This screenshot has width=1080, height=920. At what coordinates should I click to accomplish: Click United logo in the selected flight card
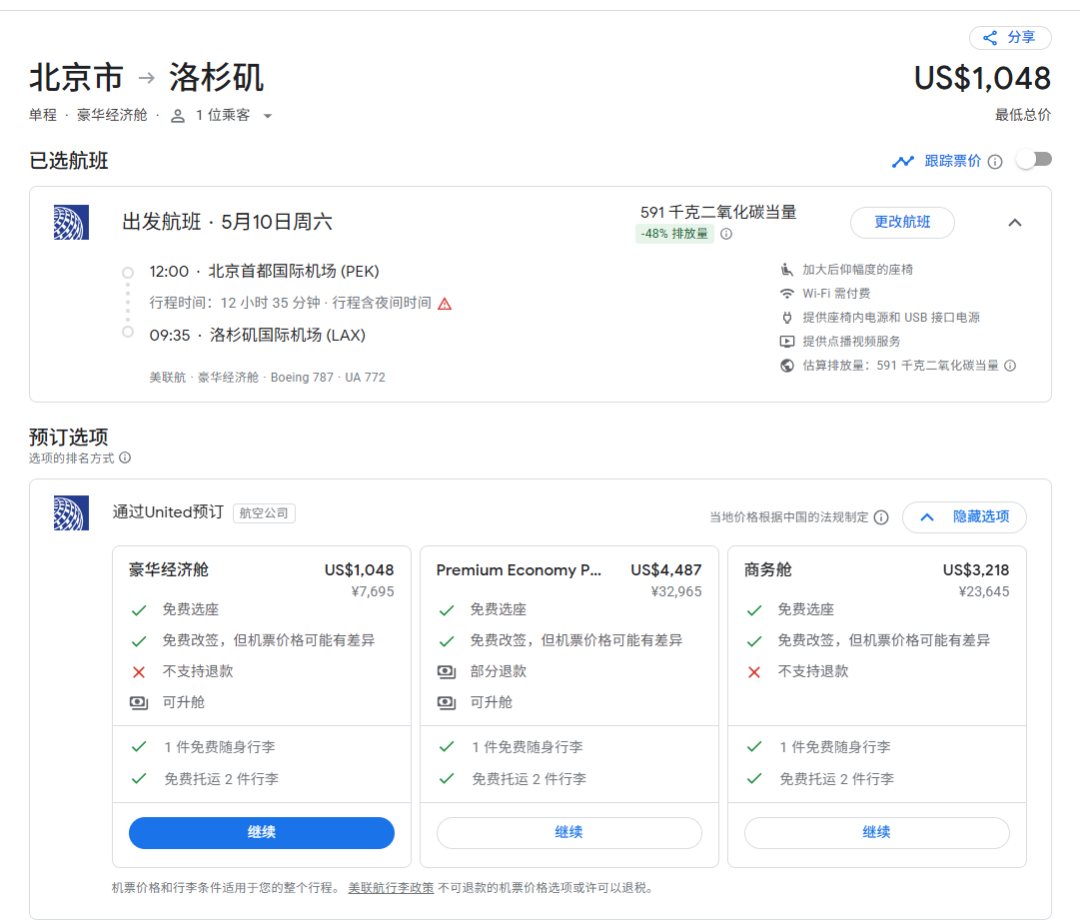(x=71, y=222)
